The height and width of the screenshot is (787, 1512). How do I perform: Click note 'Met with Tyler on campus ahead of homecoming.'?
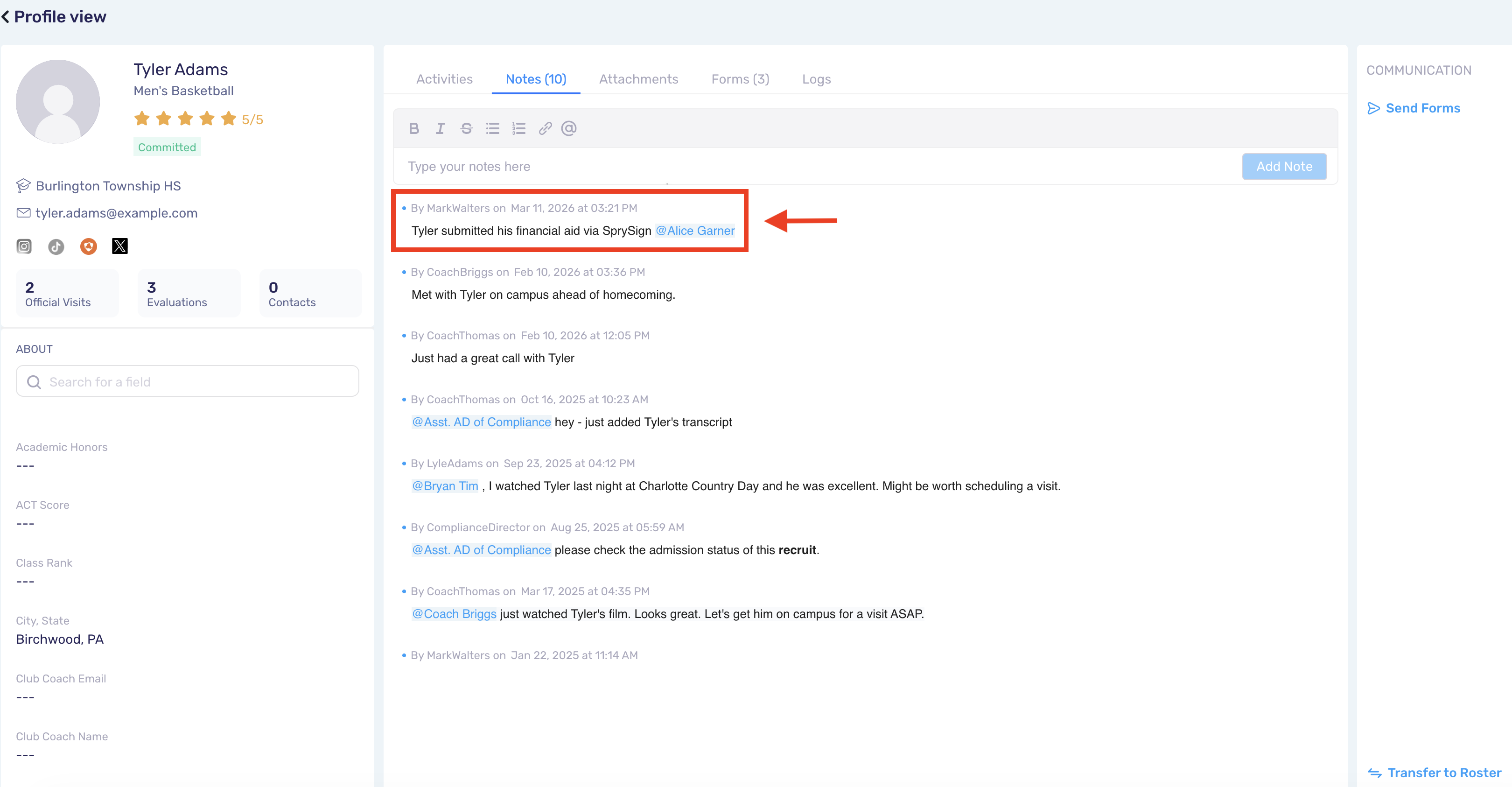(543, 294)
